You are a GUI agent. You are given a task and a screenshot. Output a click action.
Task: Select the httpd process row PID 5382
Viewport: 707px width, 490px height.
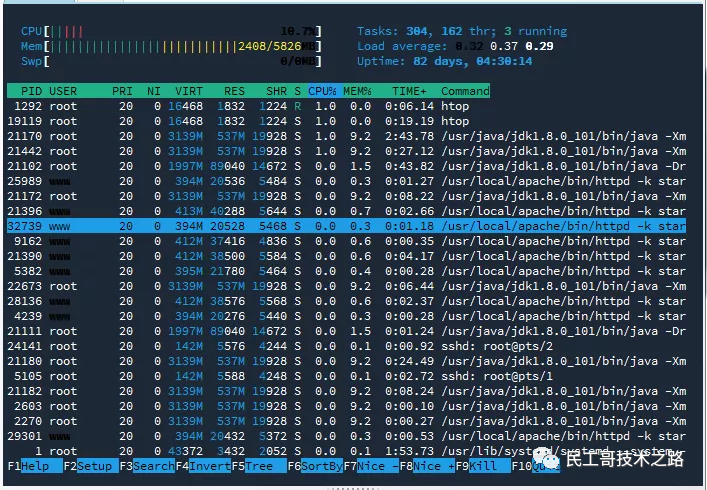[346, 271]
